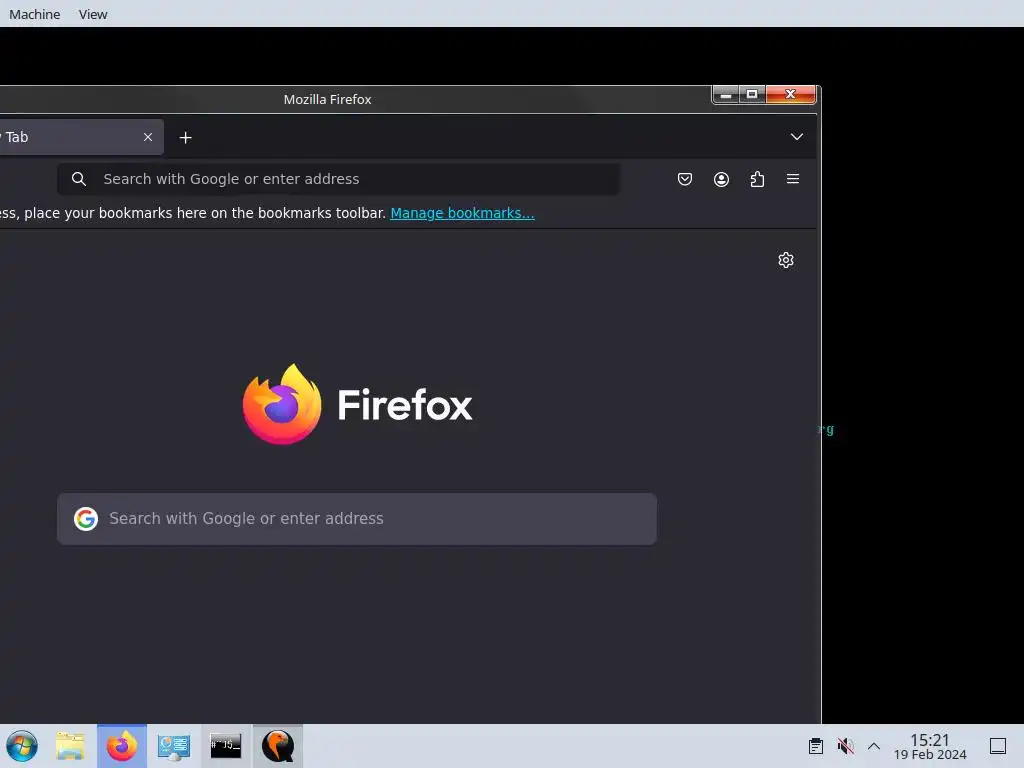Click the Google logo in page search box
This screenshot has height=768, width=1024.
[86, 519]
